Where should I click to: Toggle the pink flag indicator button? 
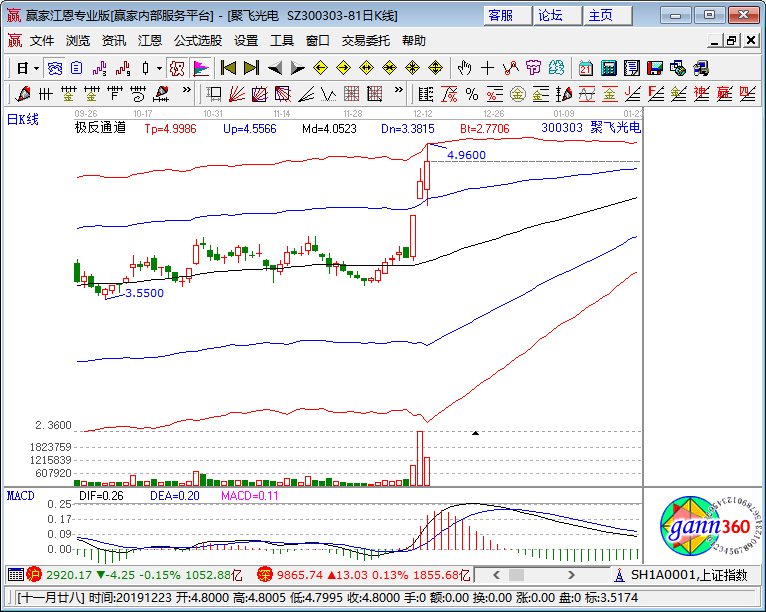click(x=201, y=68)
